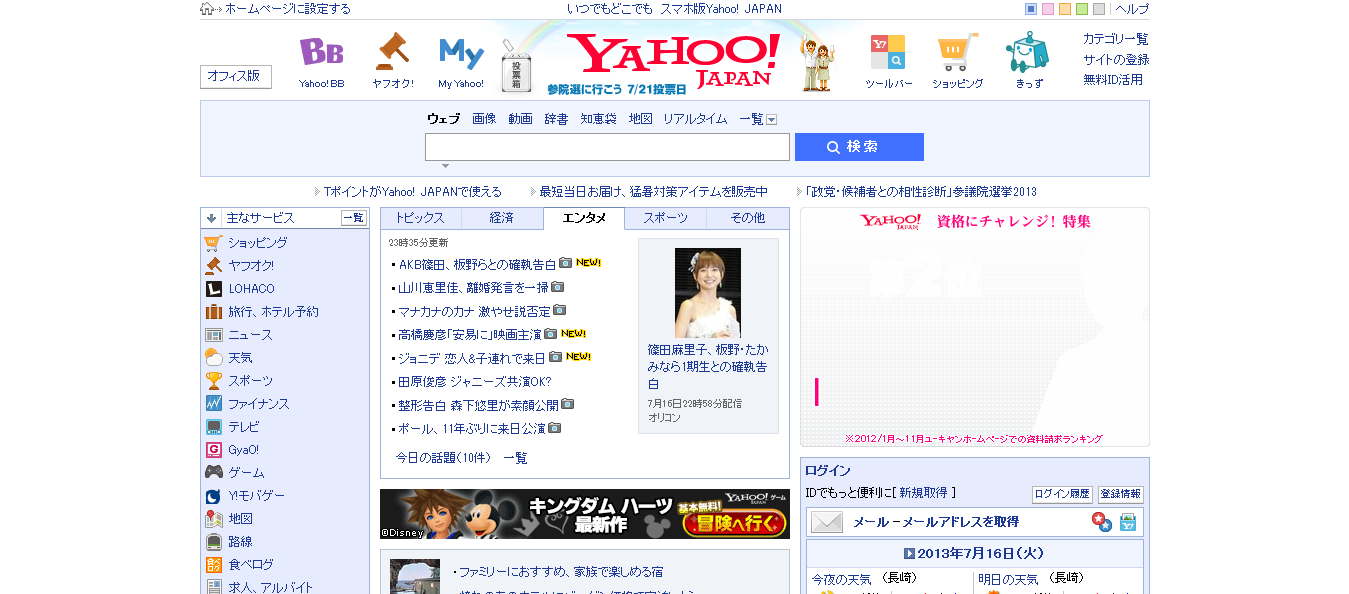Image resolution: width=1349 pixels, height=594 pixels.
Task: Open headline AKB篠田、板野らとの確執告白
Action: coord(477,264)
